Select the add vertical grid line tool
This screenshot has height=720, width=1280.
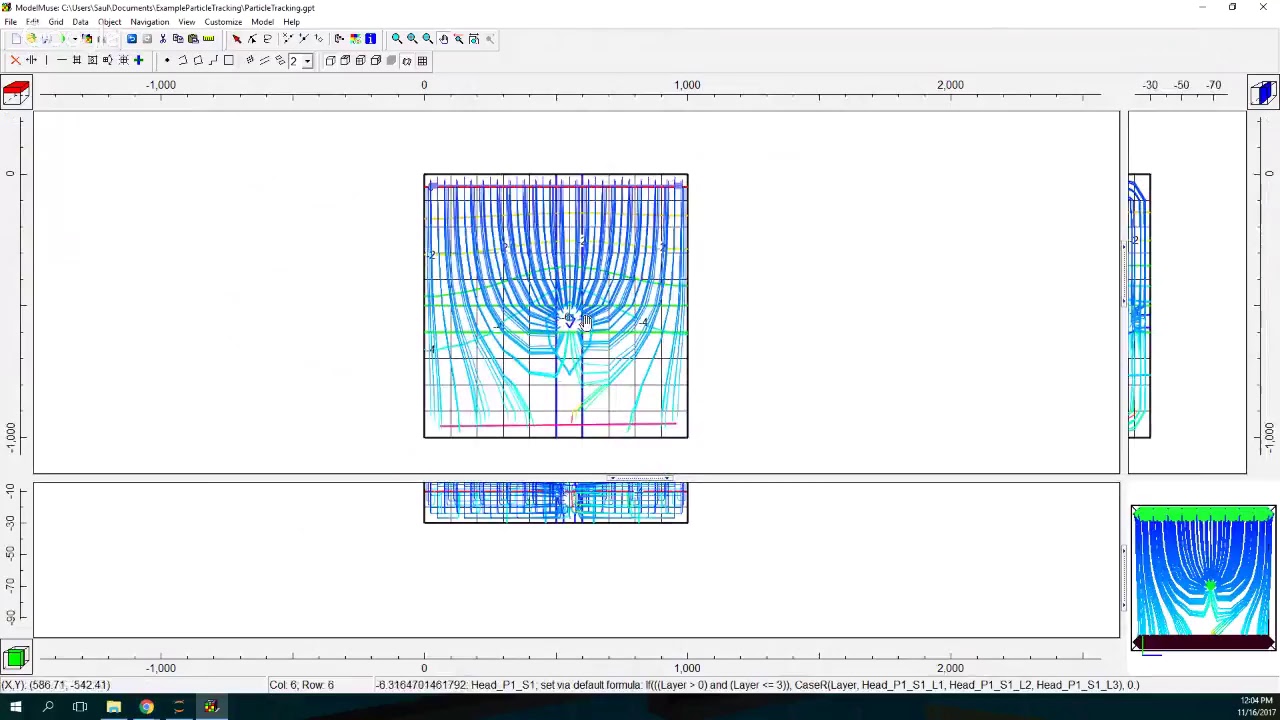click(x=46, y=61)
